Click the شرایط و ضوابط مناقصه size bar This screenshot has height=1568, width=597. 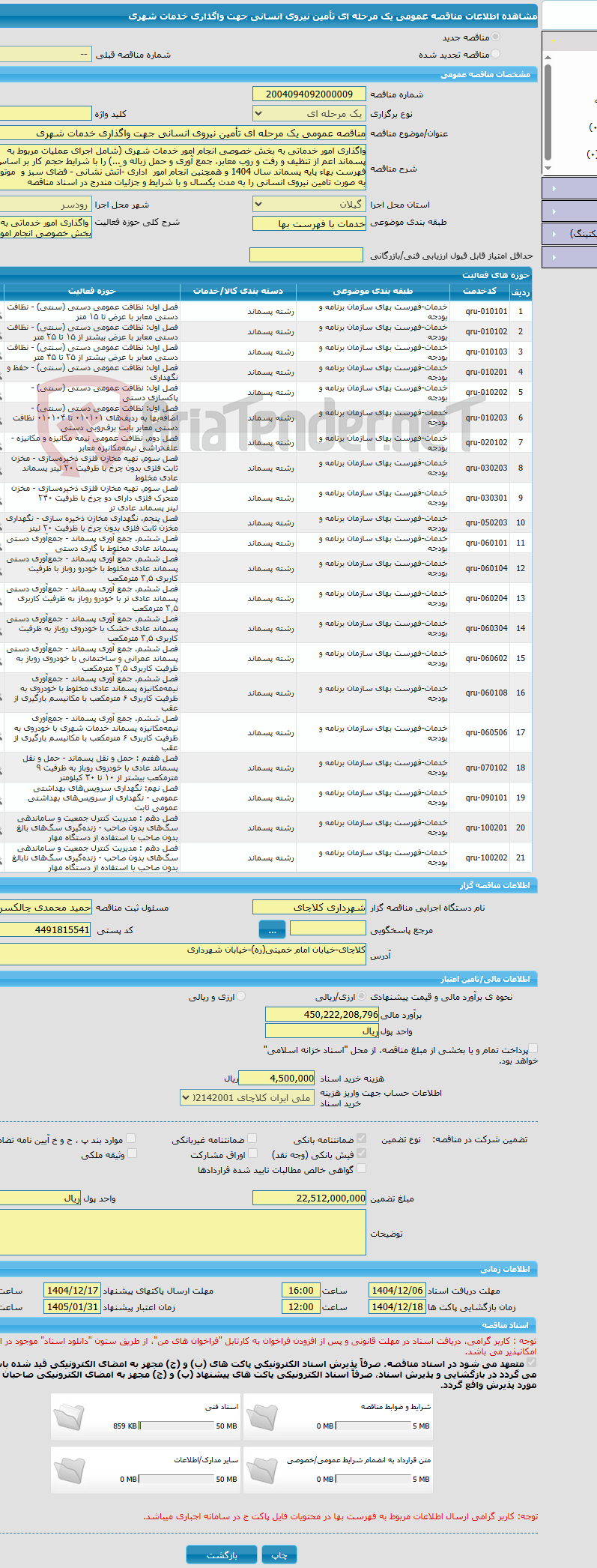[373, 1426]
